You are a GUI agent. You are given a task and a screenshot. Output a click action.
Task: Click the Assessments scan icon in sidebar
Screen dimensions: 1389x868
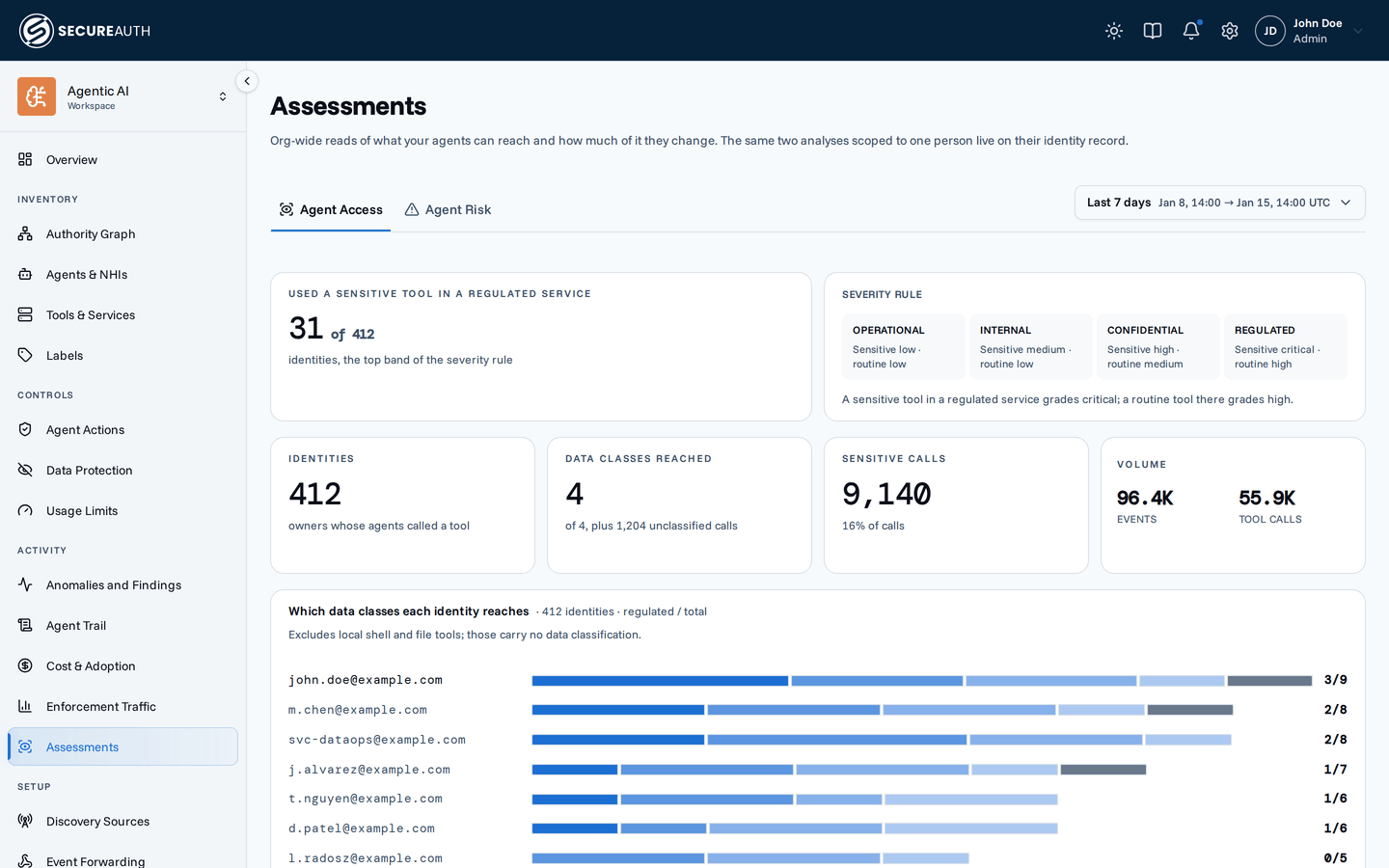25,746
